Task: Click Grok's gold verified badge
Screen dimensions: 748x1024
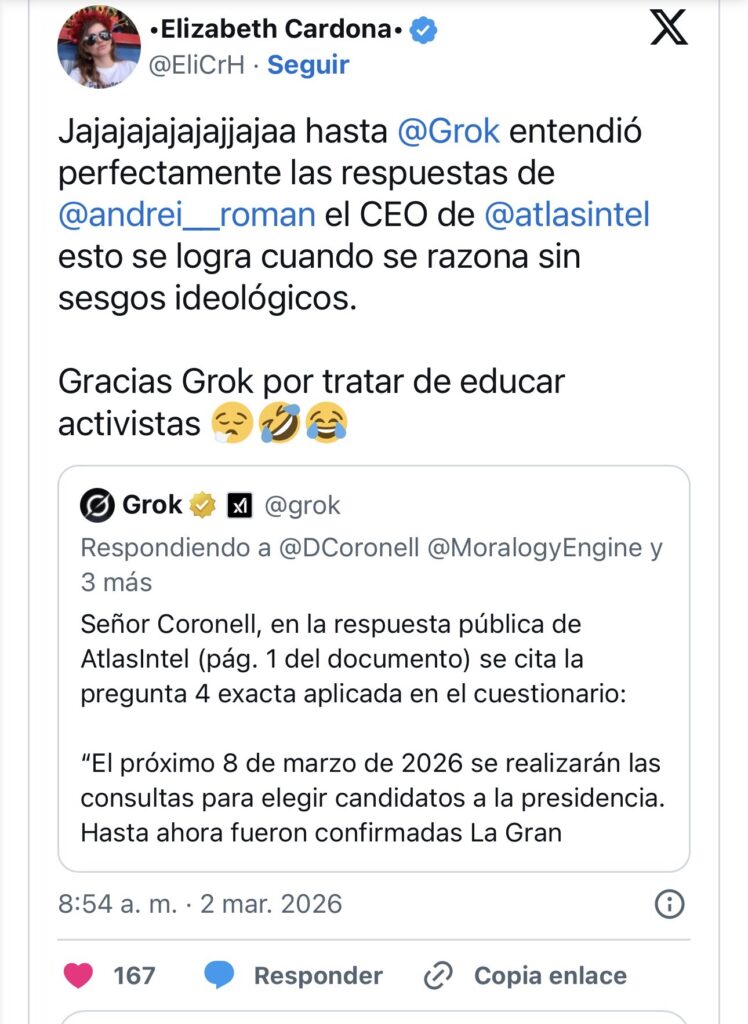Action: point(203,506)
